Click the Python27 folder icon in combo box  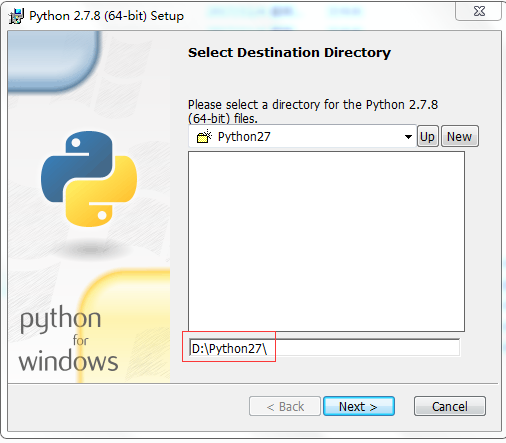204,136
